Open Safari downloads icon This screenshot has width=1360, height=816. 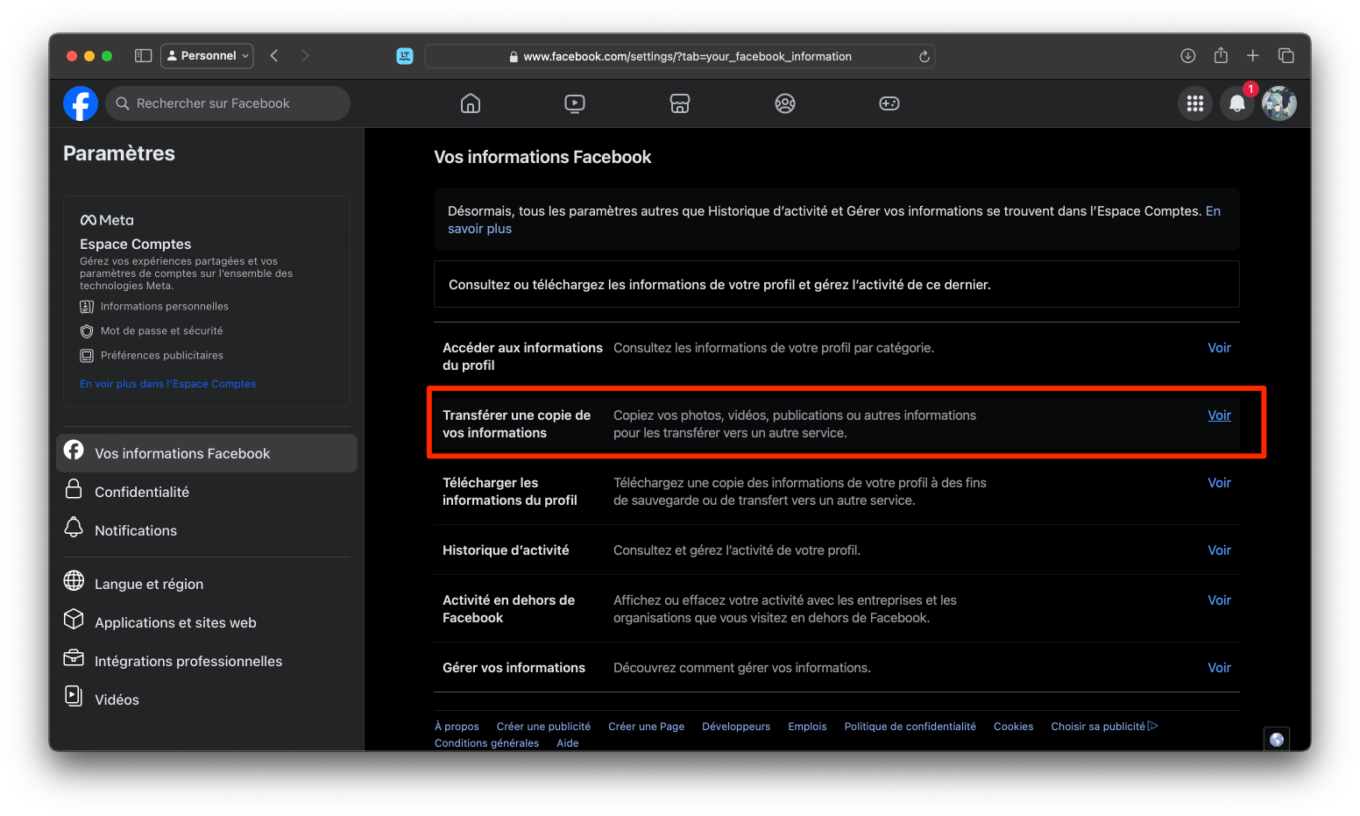tap(1188, 56)
